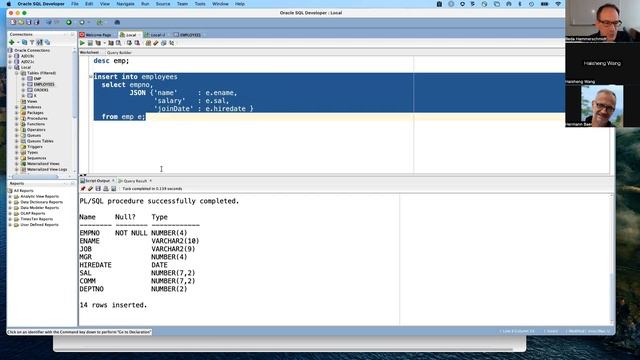Expand the Packages node
Screen dimensions: 640x360
pyautogui.click(x=17, y=113)
